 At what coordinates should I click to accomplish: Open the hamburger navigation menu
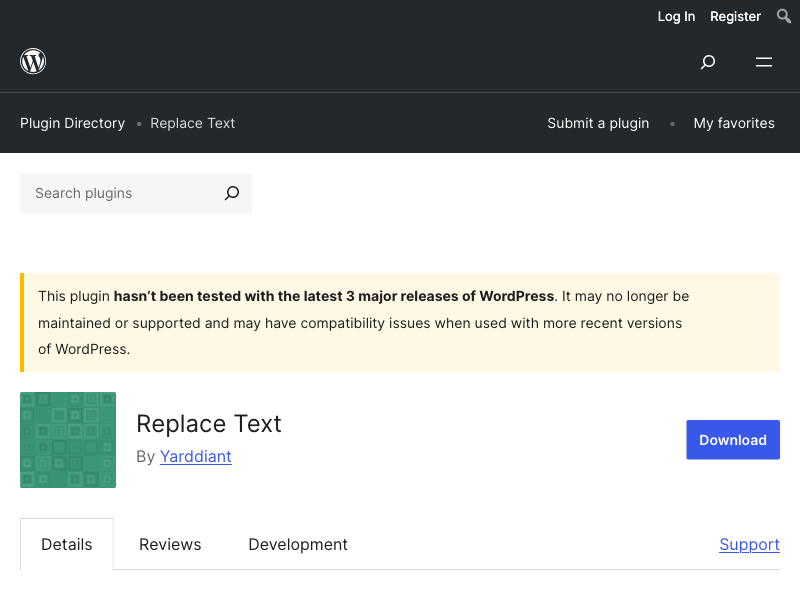pyautogui.click(x=764, y=62)
